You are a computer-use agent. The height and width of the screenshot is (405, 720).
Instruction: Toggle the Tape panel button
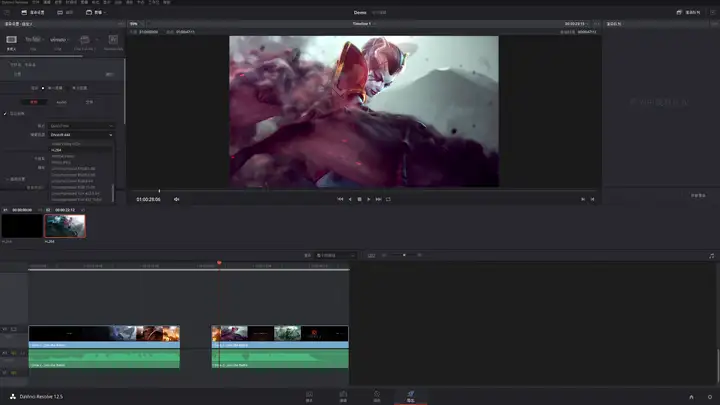65,12
